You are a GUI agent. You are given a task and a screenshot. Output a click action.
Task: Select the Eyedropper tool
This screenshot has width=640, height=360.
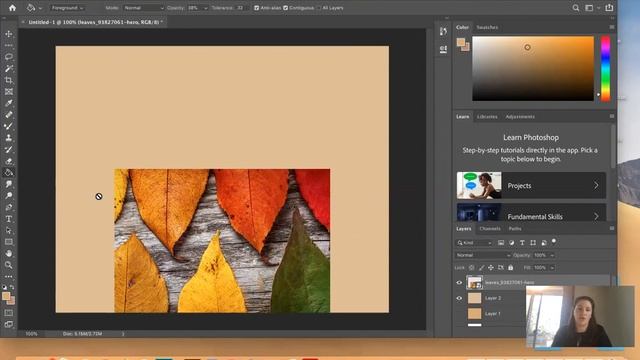(9, 103)
